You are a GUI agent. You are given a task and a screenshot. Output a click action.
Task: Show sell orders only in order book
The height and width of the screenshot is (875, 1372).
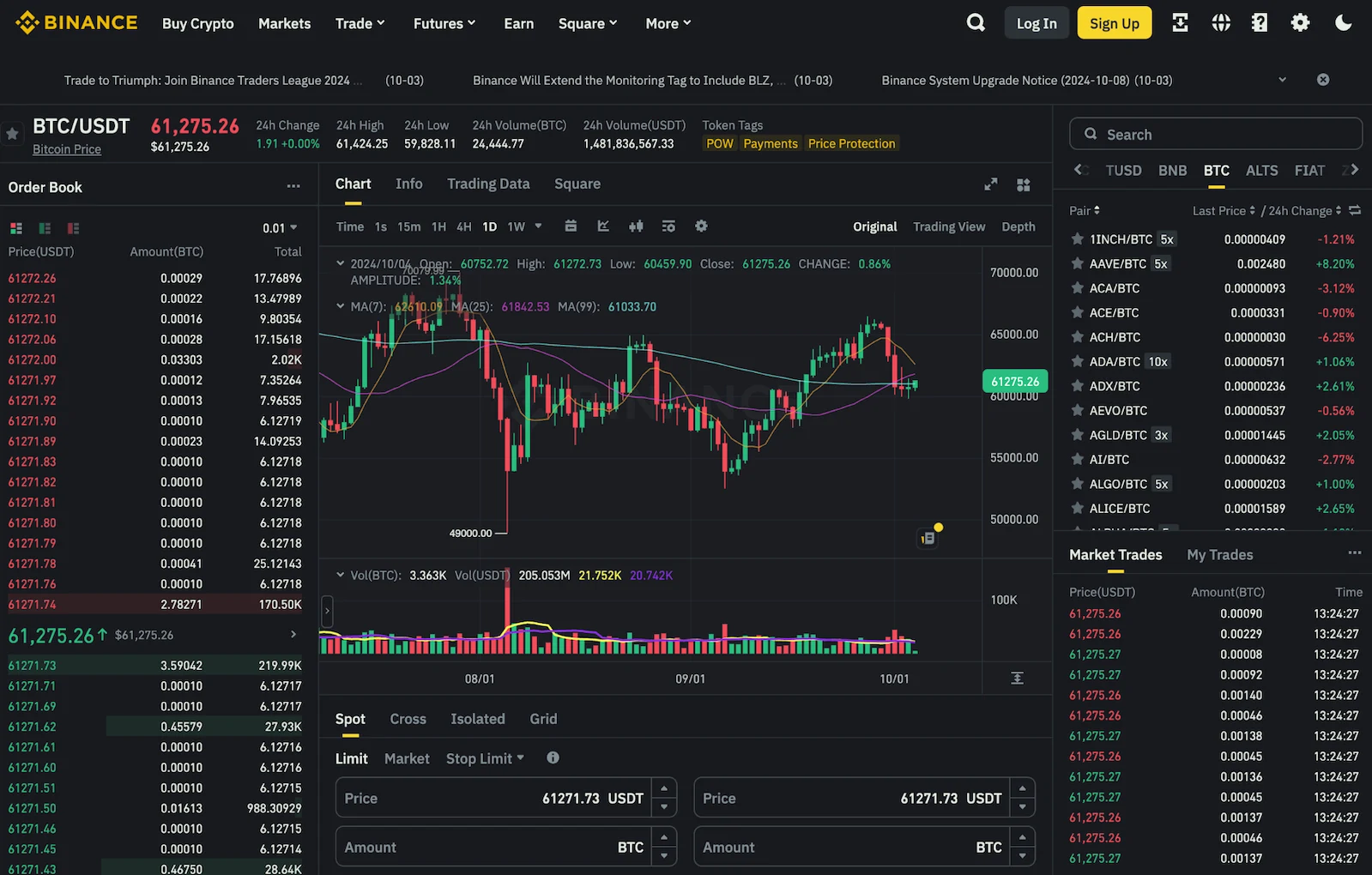coord(73,228)
